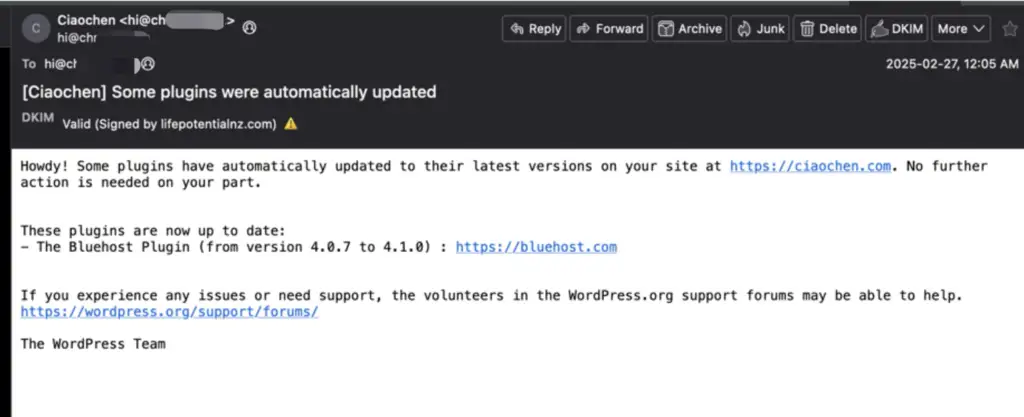Star this message
The width and height of the screenshot is (1024, 417).
1010,29
